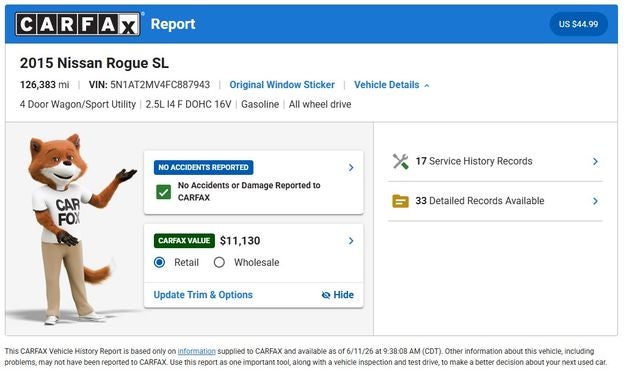Follow the 'information' link in the disclaimer
Screen dimensions: 640x376
pyautogui.click(x=196, y=351)
